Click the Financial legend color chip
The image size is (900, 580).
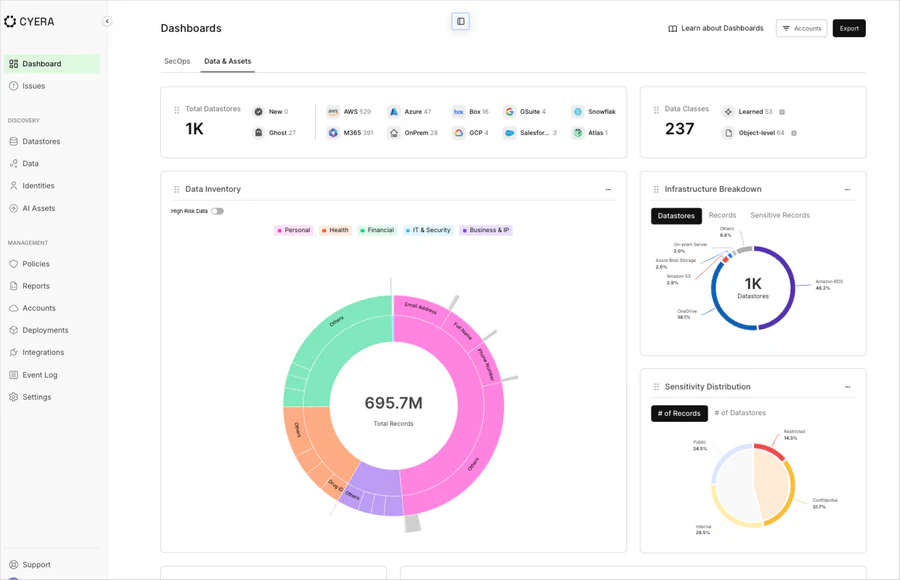click(361, 230)
